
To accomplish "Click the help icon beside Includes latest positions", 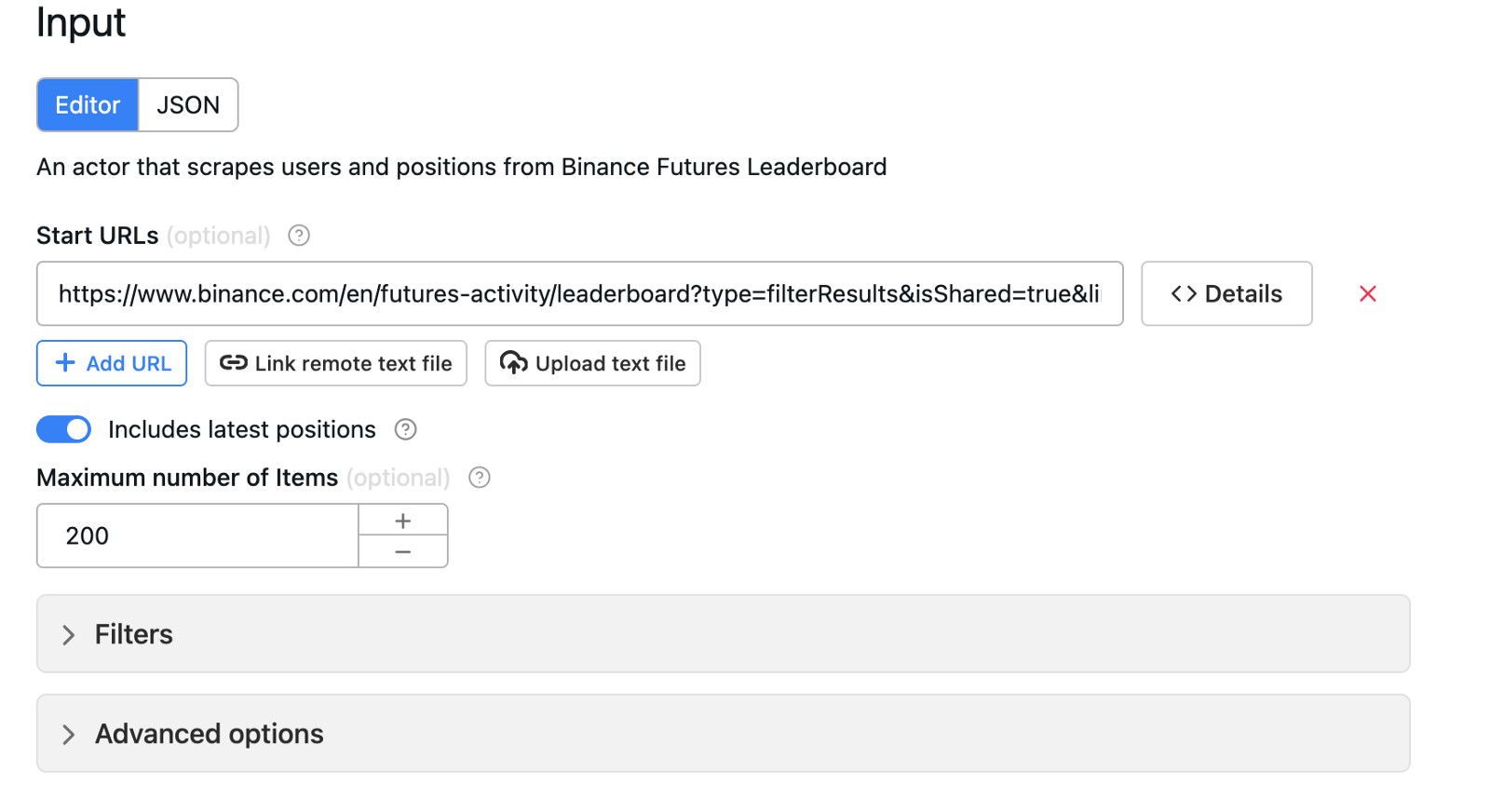I will (405, 429).
